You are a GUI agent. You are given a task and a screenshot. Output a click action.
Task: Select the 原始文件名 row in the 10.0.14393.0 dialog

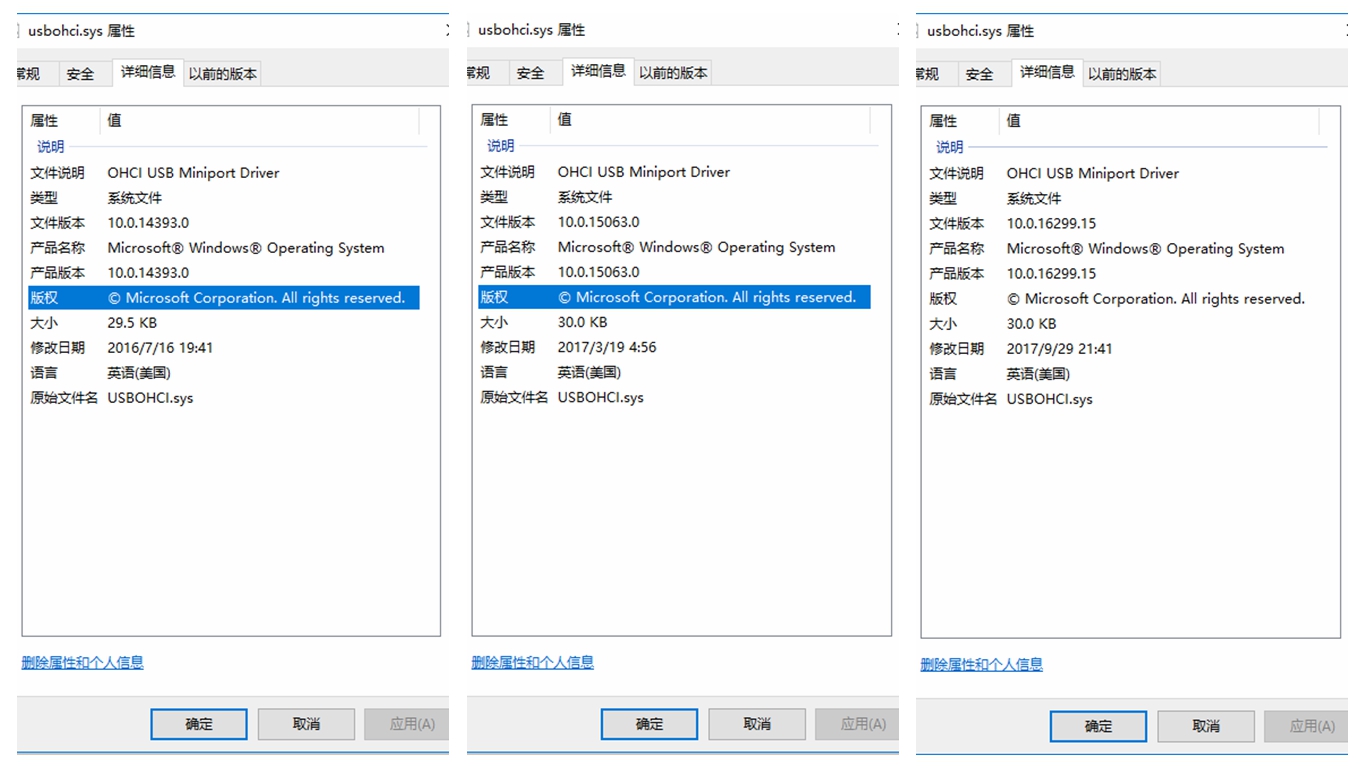tap(224, 398)
